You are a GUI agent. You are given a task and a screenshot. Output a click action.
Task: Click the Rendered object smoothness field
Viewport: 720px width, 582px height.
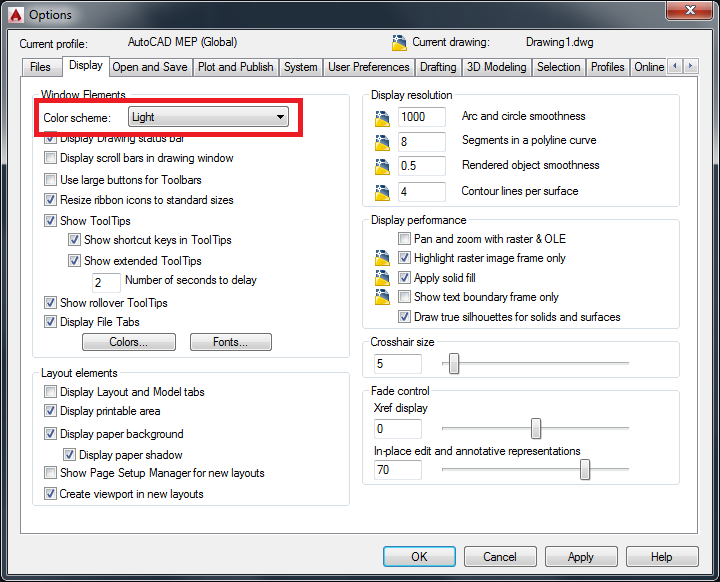point(422,166)
